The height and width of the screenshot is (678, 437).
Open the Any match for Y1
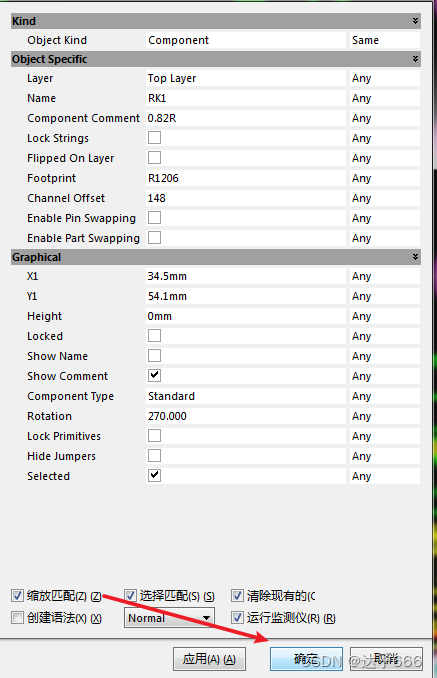[385, 296]
